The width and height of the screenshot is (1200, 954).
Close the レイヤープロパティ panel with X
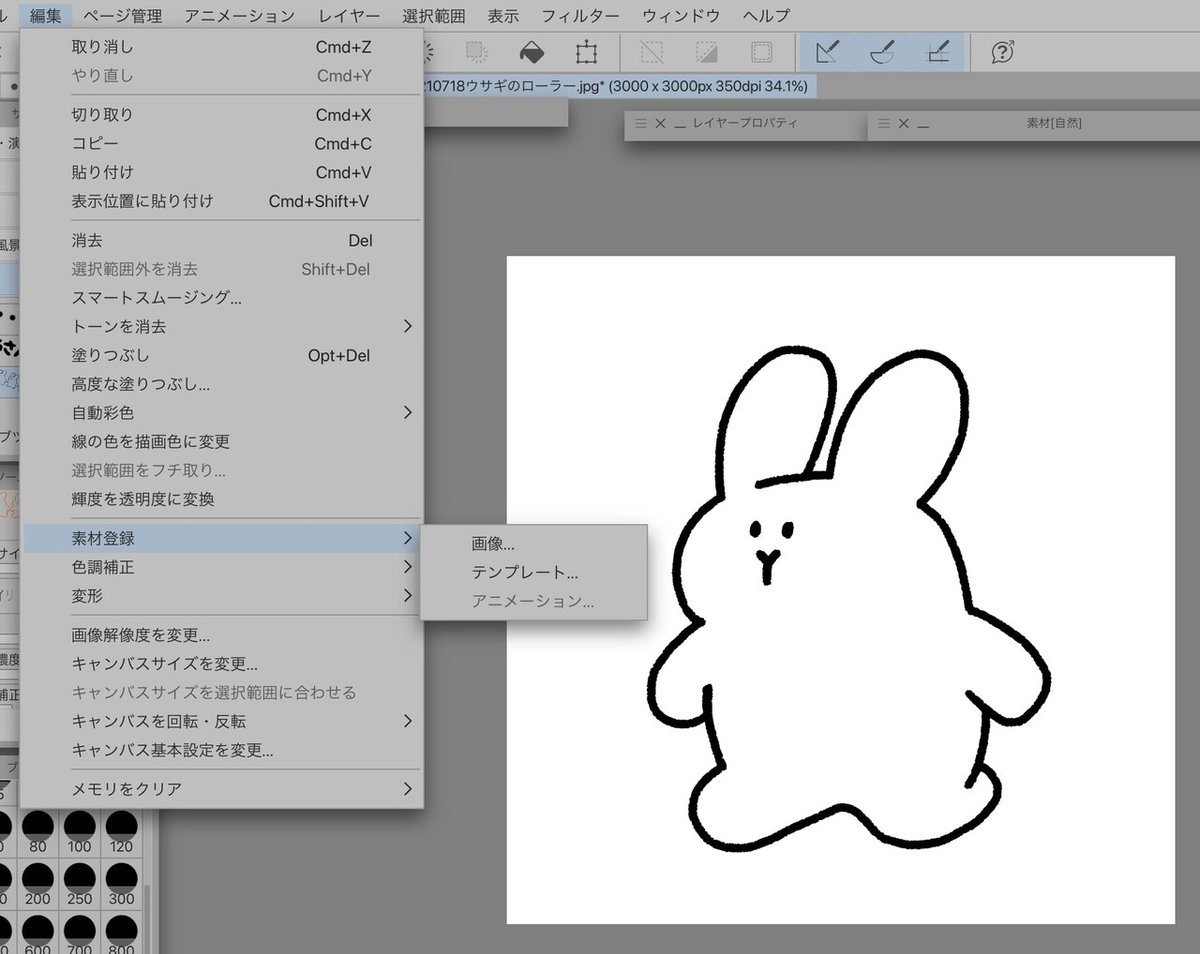659,124
